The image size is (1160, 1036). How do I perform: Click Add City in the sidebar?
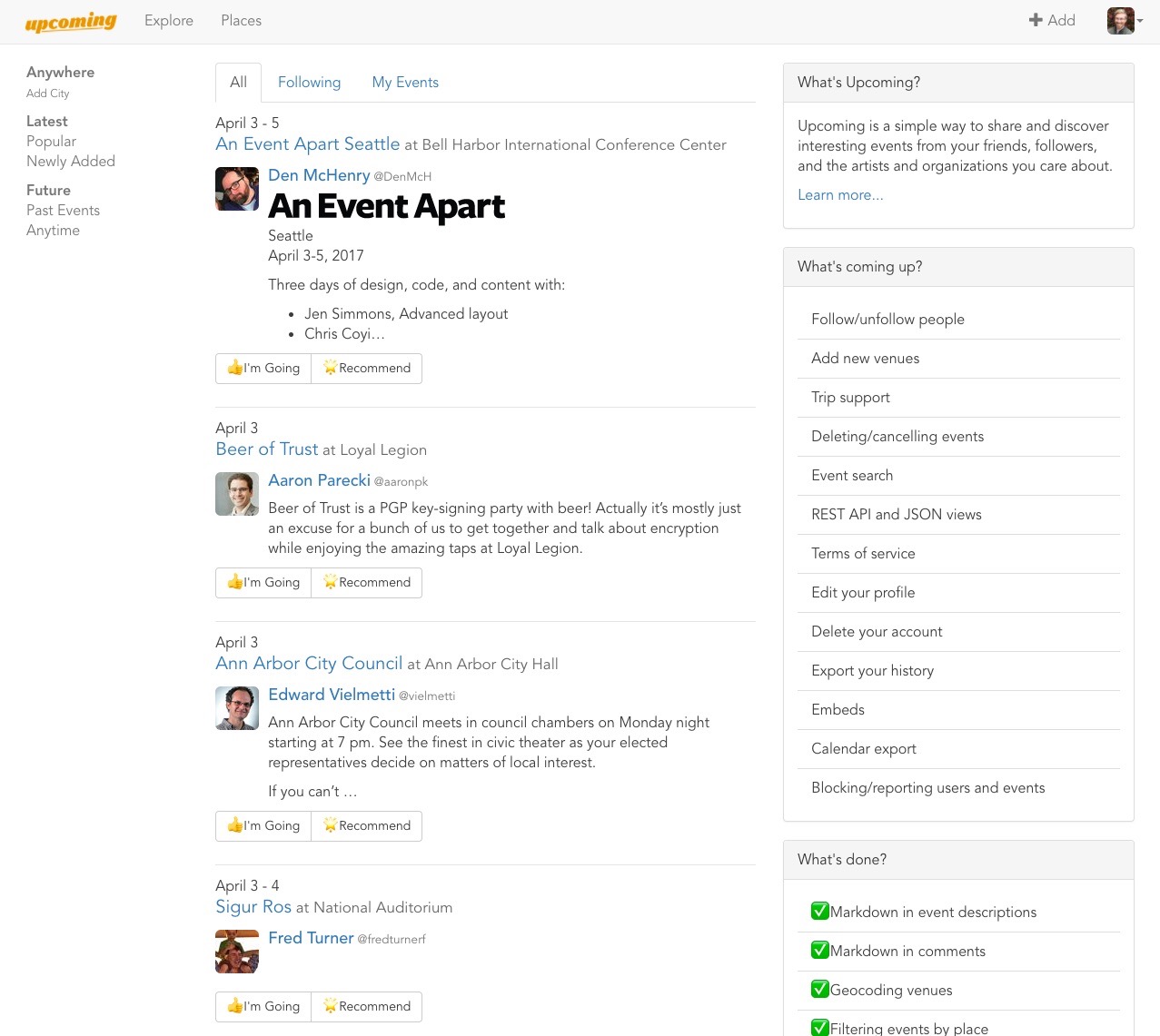pyautogui.click(x=47, y=94)
